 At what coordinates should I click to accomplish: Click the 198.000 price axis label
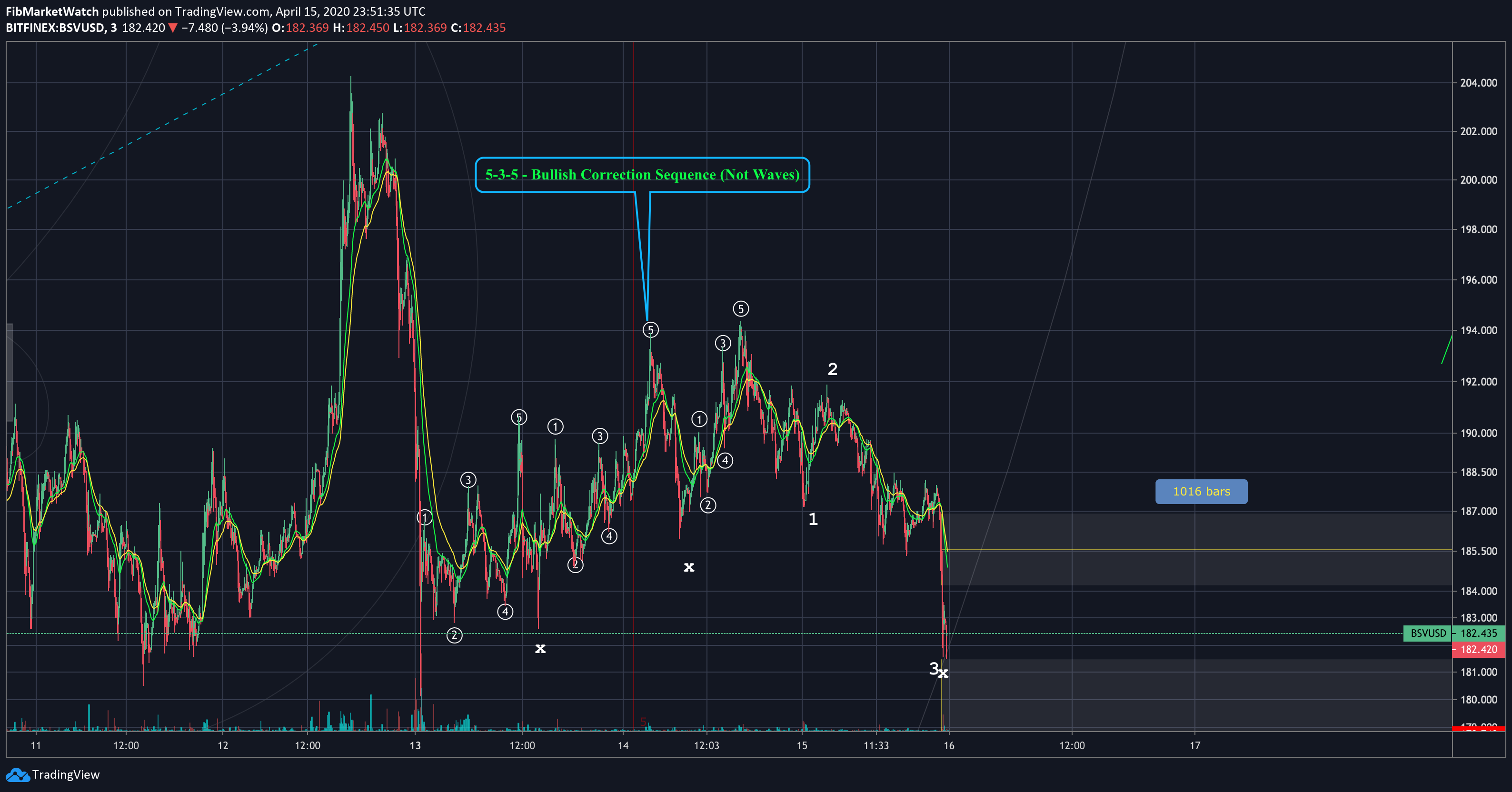point(1478,229)
